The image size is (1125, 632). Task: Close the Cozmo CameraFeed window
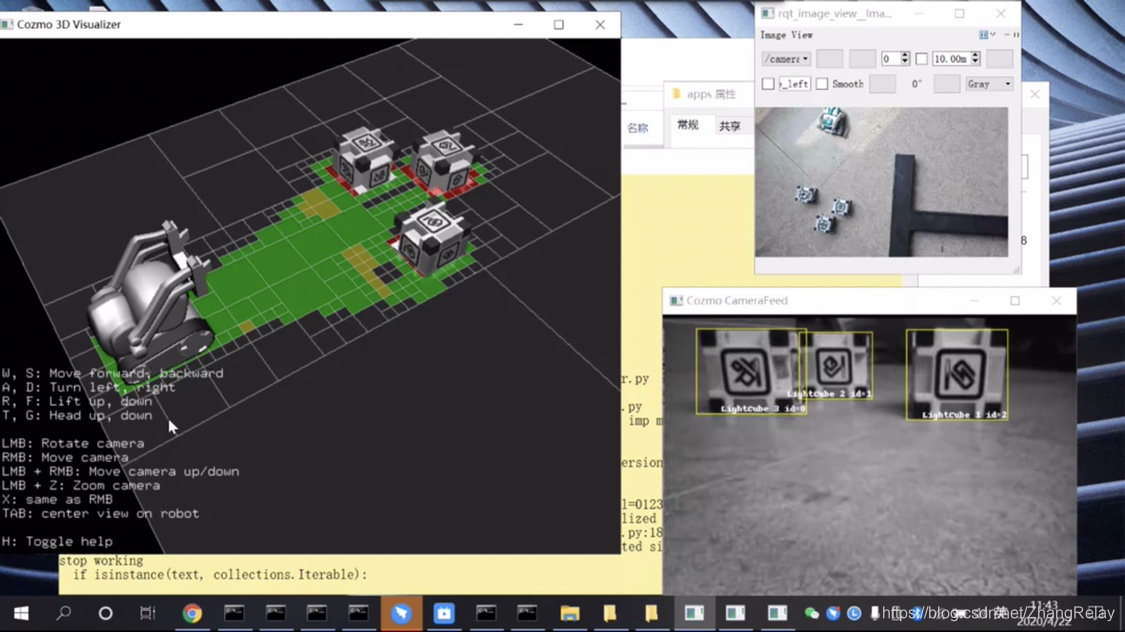[x=1056, y=301]
